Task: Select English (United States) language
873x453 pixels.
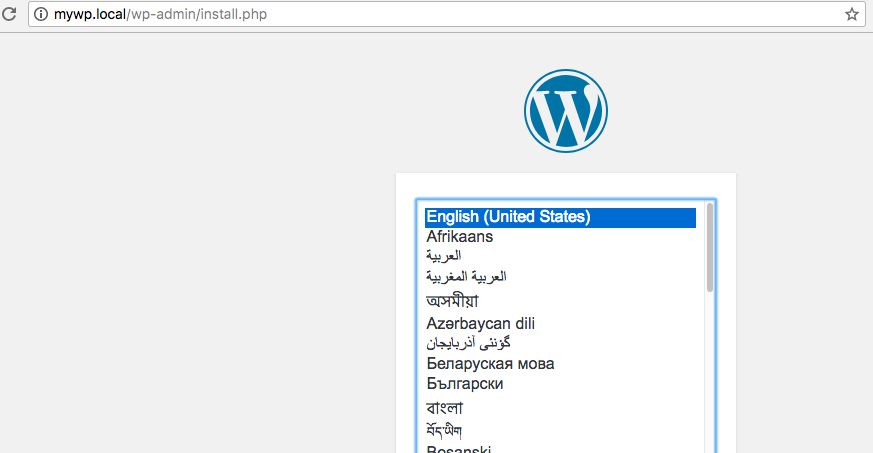Action: pos(561,217)
